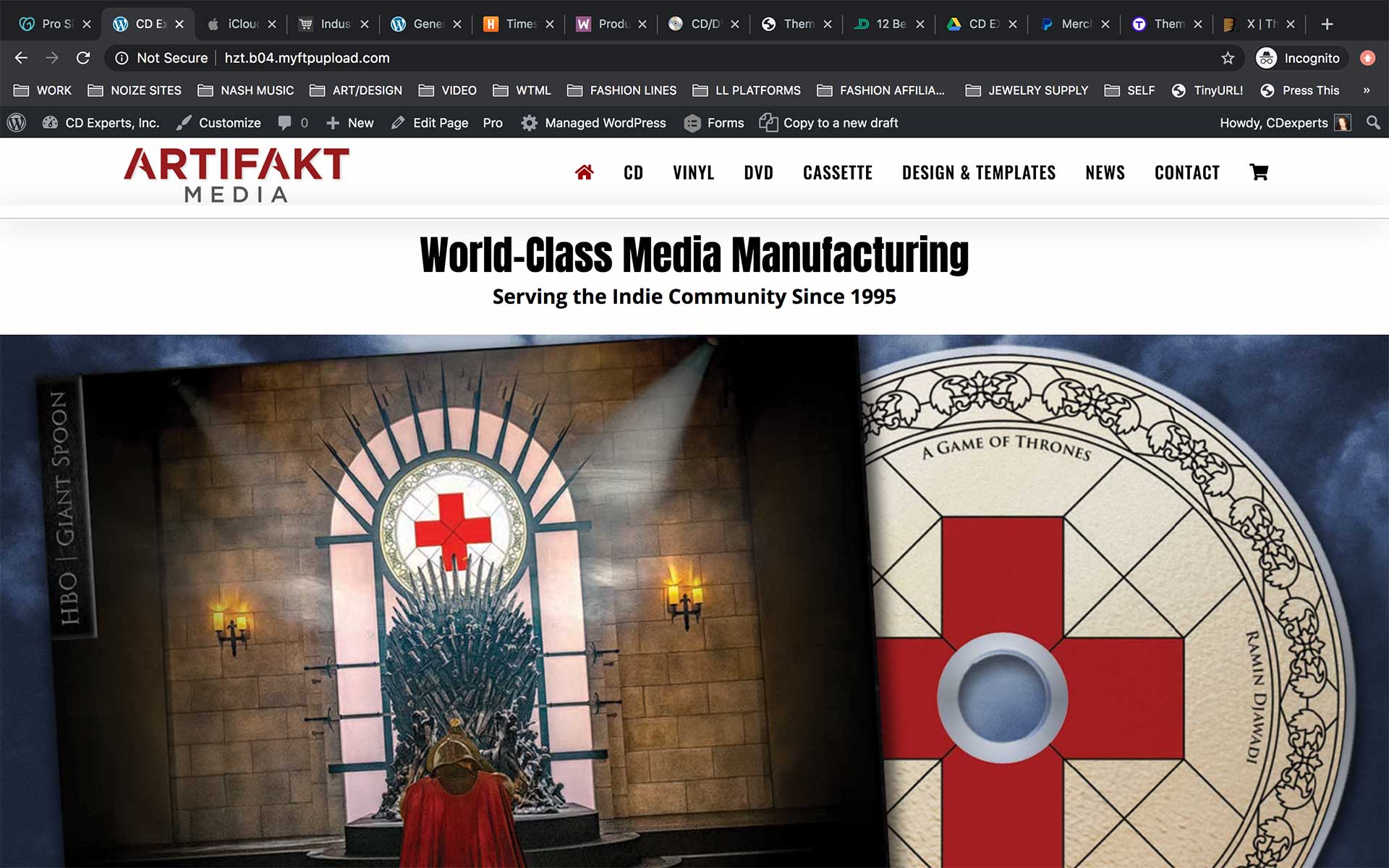1389x868 pixels.
Task: Open the Incognito profile indicator
Action: 1301,58
